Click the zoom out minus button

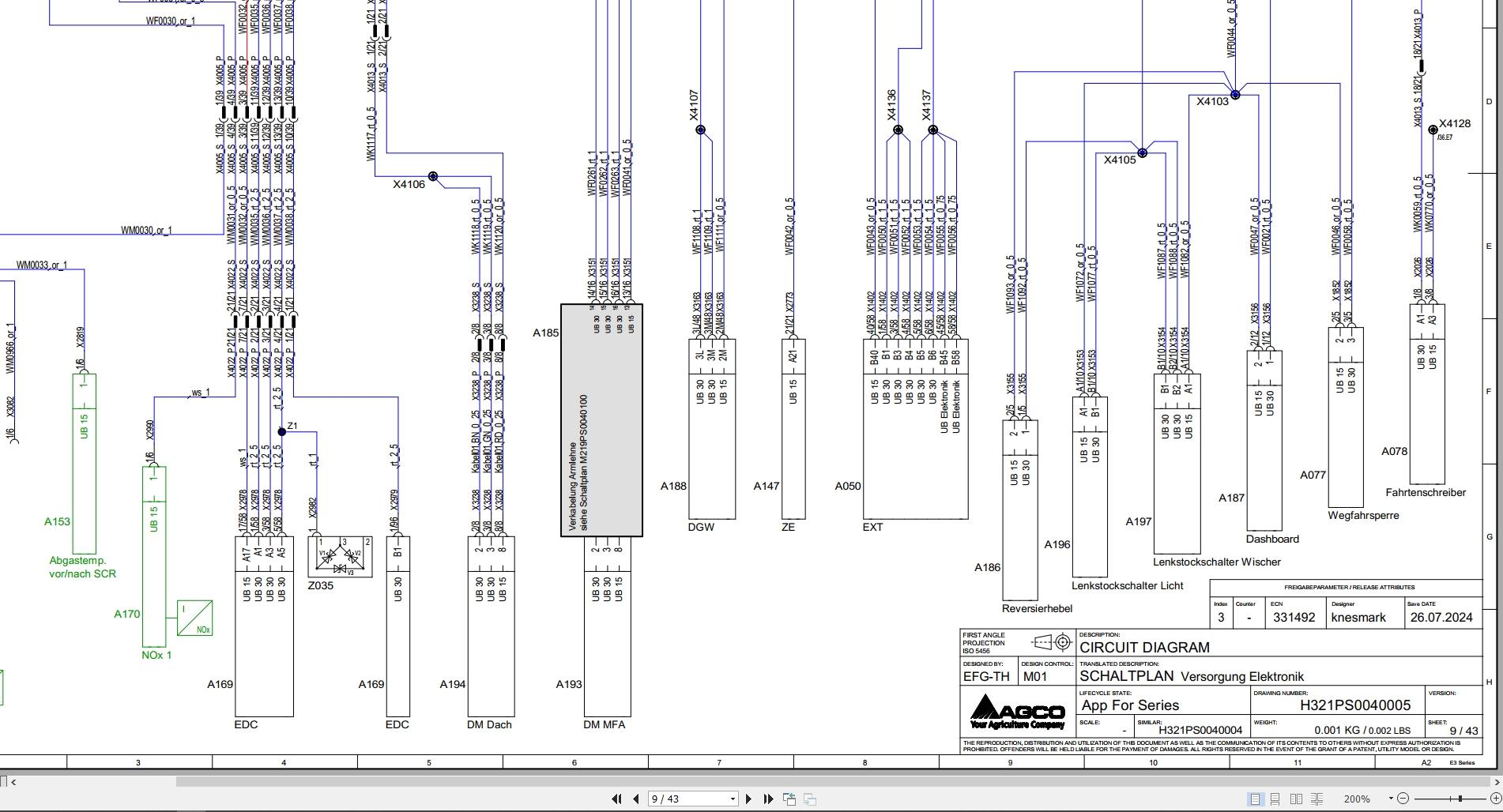(1403, 799)
